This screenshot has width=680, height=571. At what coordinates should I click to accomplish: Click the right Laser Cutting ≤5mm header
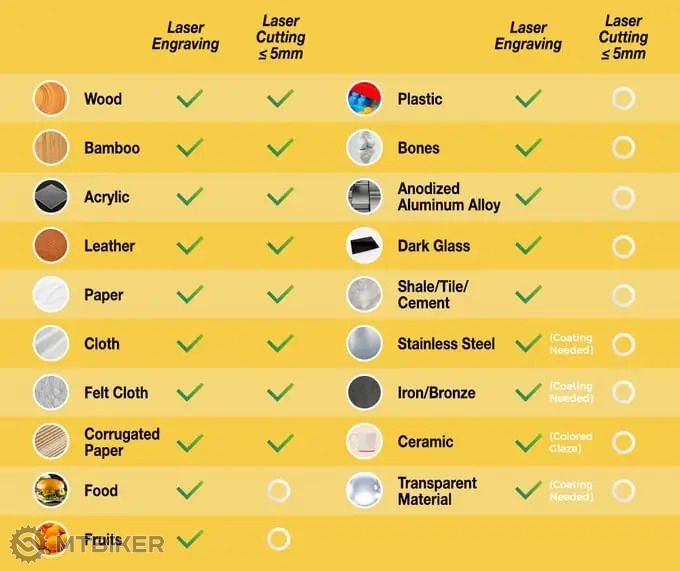[623, 36]
